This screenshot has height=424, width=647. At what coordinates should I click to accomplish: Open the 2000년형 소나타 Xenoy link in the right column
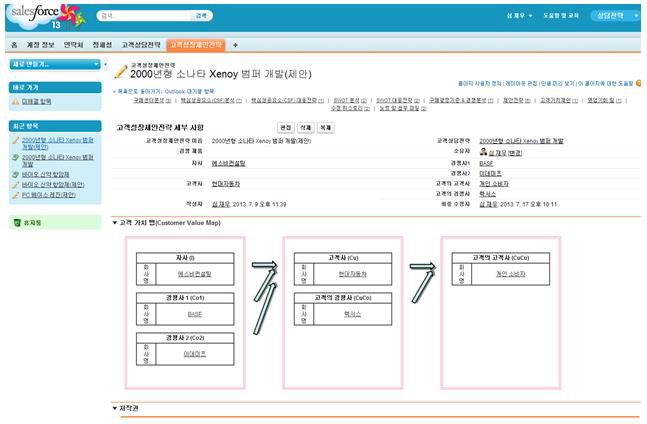click(x=521, y=141)
